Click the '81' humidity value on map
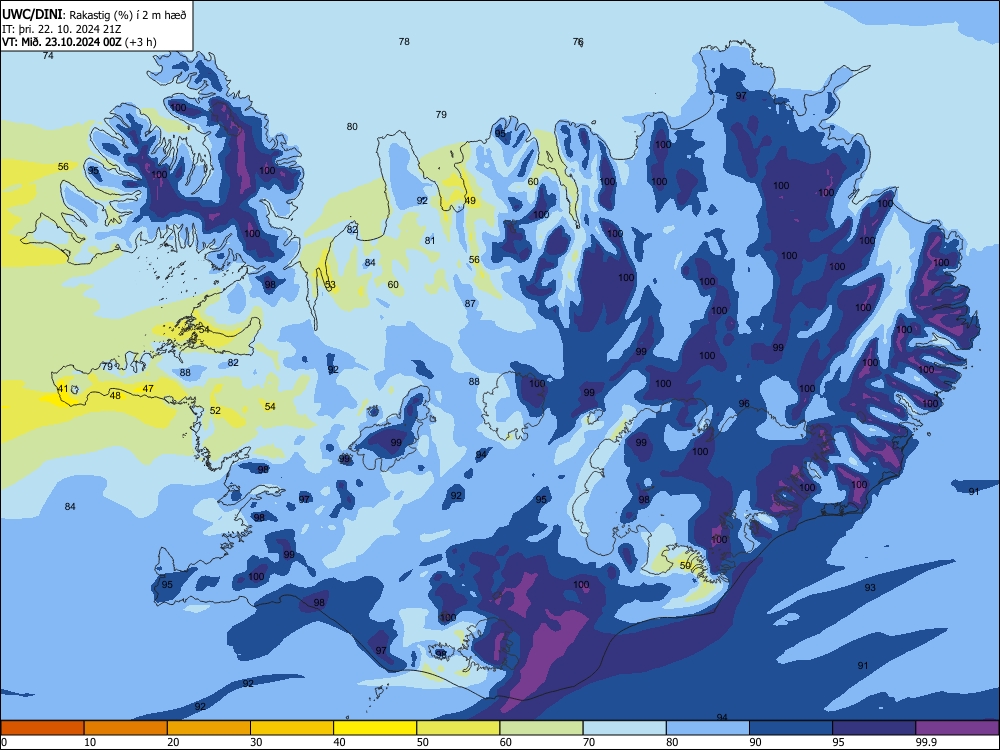Screen dimensions: 1000x750 [430, 240]
